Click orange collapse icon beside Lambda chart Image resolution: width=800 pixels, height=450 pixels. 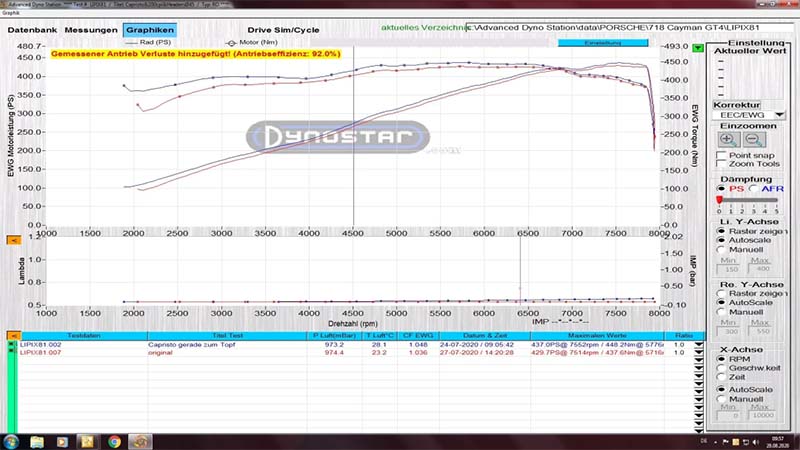point(13,240)
